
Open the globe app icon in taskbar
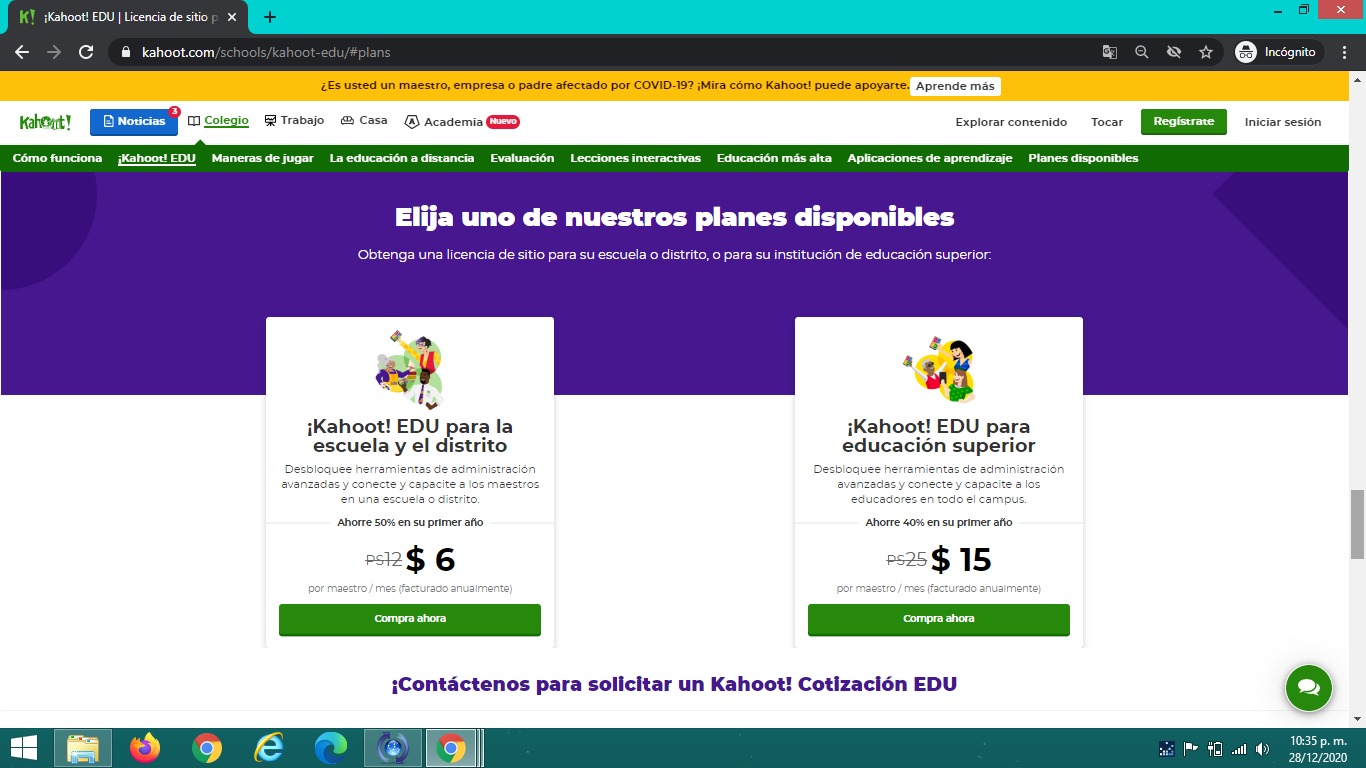pos(393,748)
